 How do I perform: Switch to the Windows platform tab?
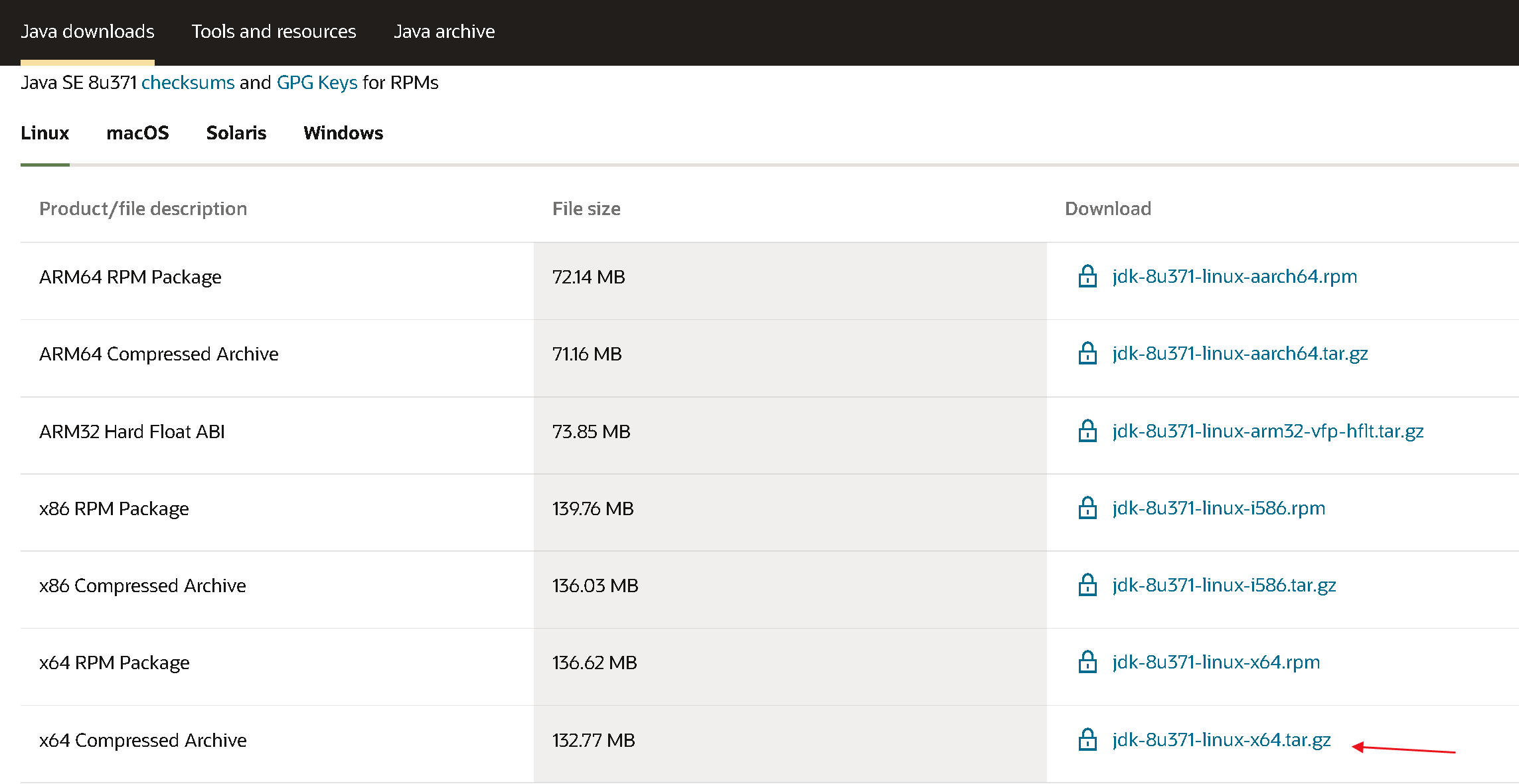pyautogui.click(x=343, y=133)
